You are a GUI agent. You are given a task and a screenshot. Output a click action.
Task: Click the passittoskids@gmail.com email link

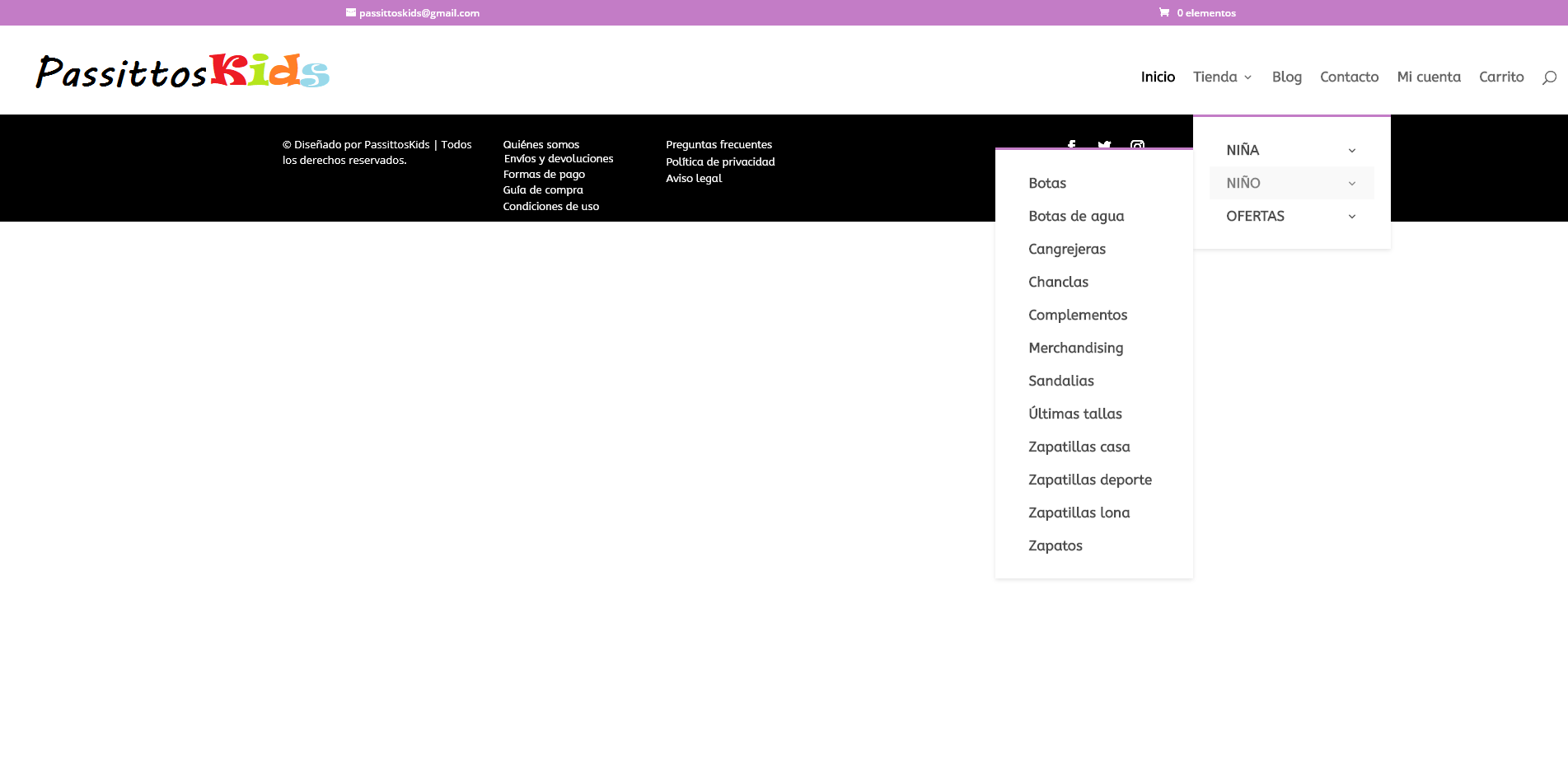click(x=419, y=12)
